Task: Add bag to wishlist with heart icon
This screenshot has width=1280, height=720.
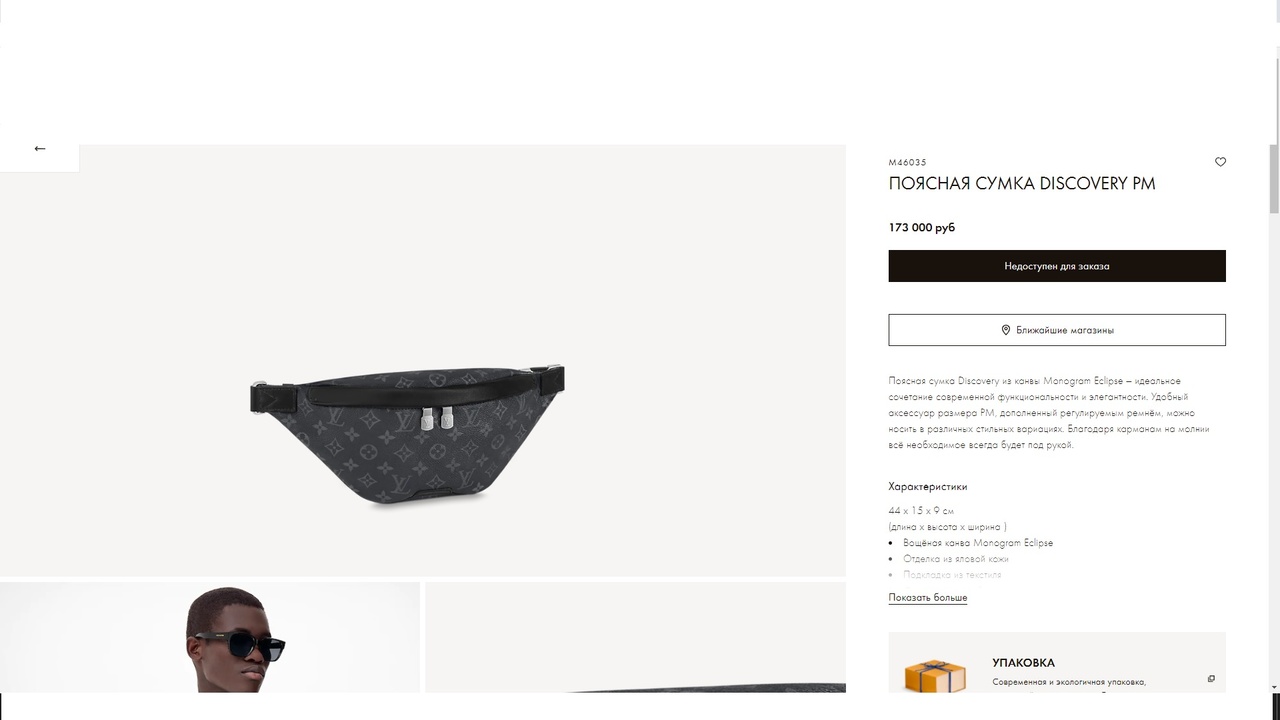Action: coord(1220,162)
